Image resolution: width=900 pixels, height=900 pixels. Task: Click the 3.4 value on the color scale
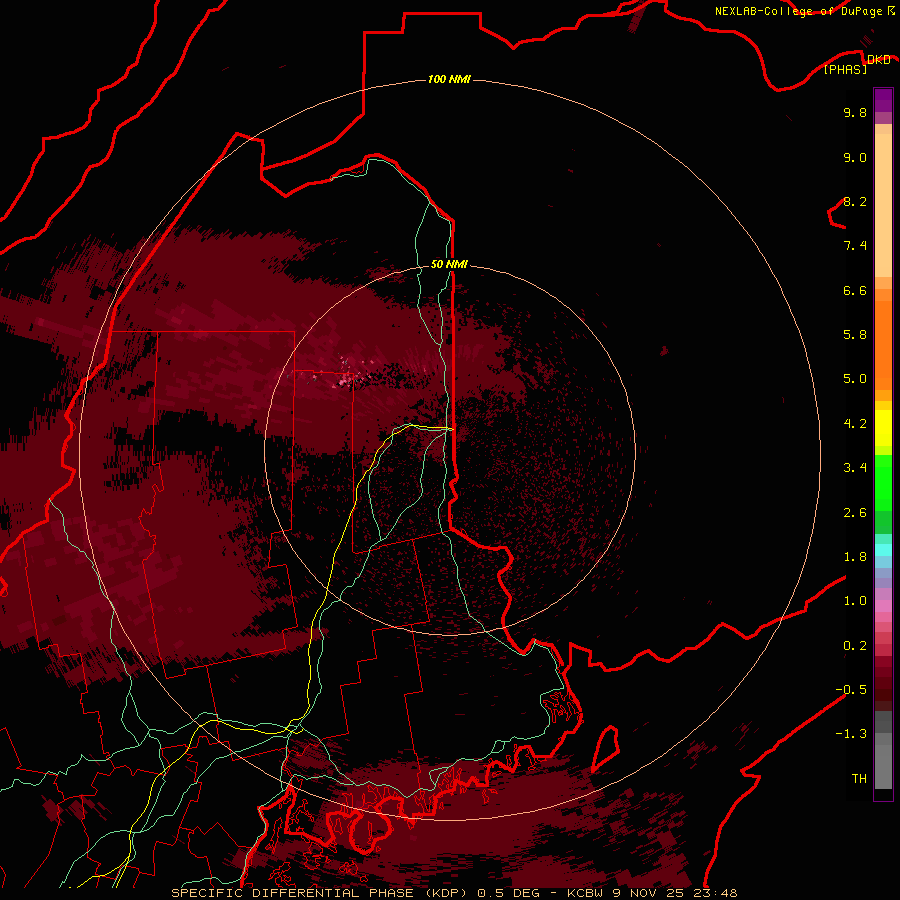[x=855, y=468]
